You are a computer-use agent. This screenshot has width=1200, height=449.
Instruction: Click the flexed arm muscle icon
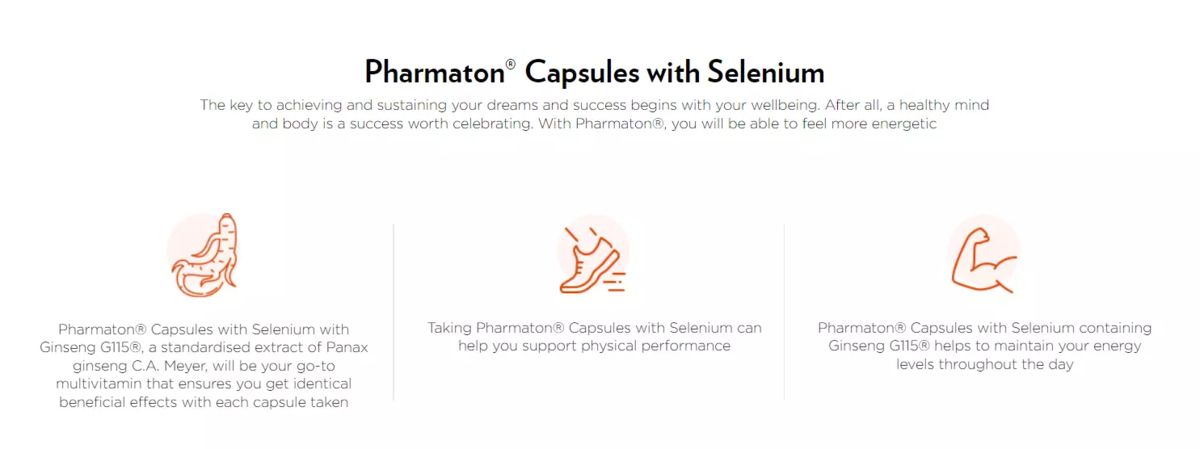(x=983, y=256)
